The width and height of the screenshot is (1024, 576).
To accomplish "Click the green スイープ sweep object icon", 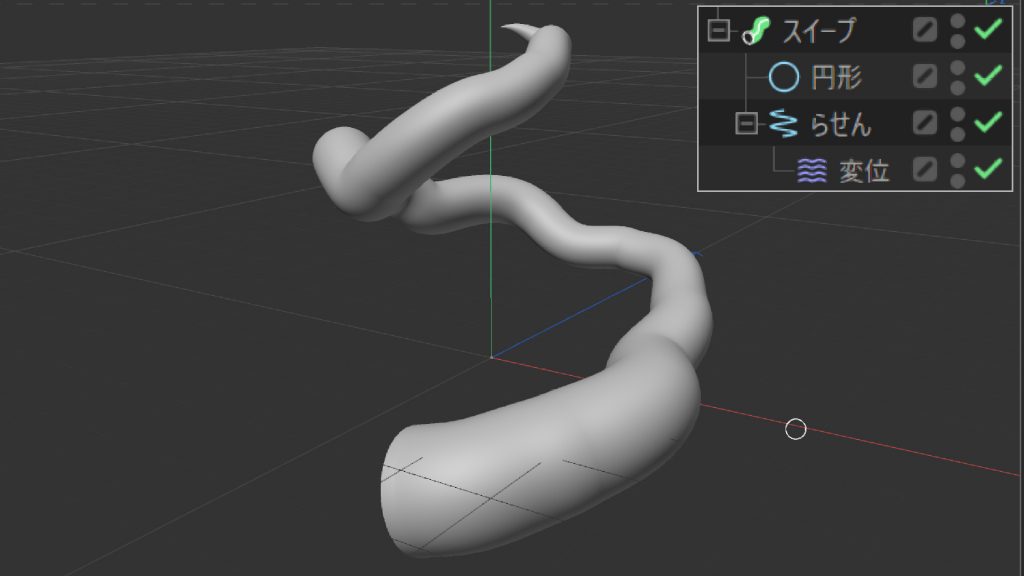I will [x=757, y=30].
